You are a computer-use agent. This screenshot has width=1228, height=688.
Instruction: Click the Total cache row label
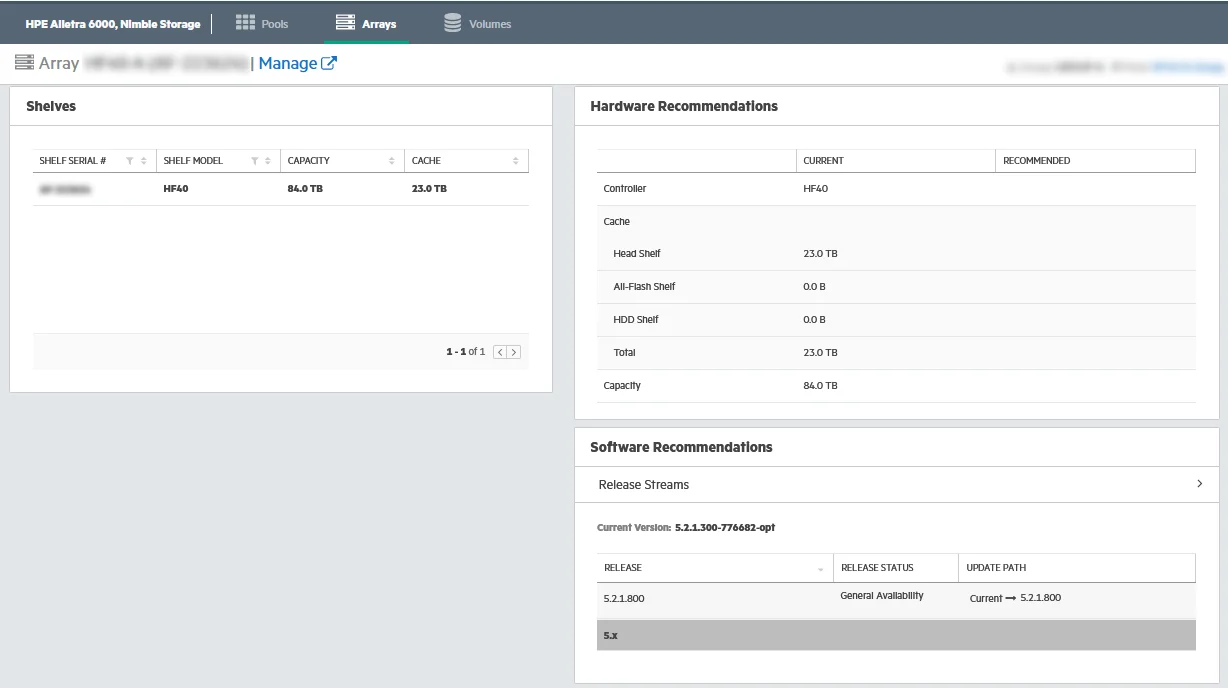click(x=624, y=353)
